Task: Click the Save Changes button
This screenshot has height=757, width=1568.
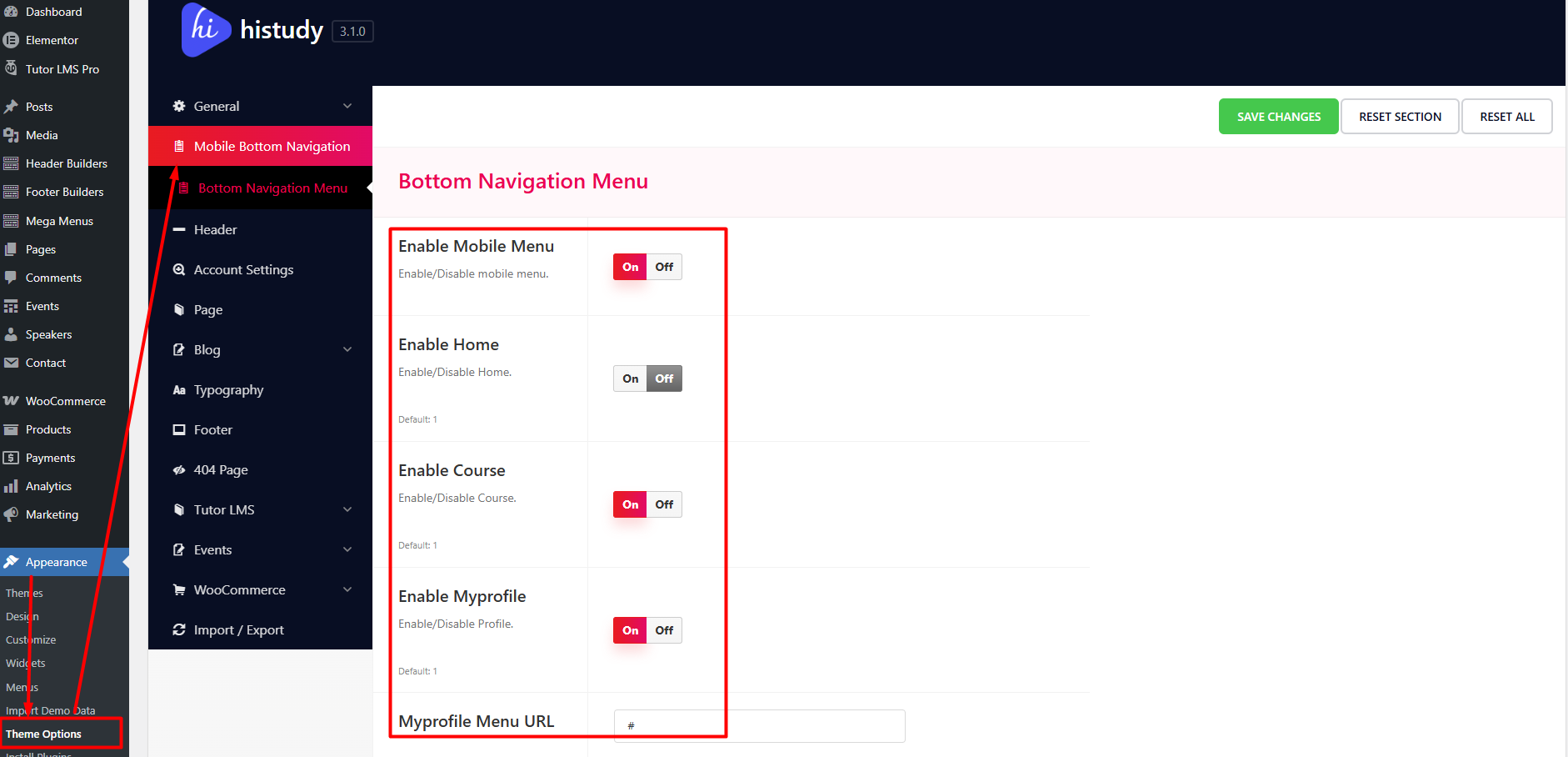Action: (1278, 116)
